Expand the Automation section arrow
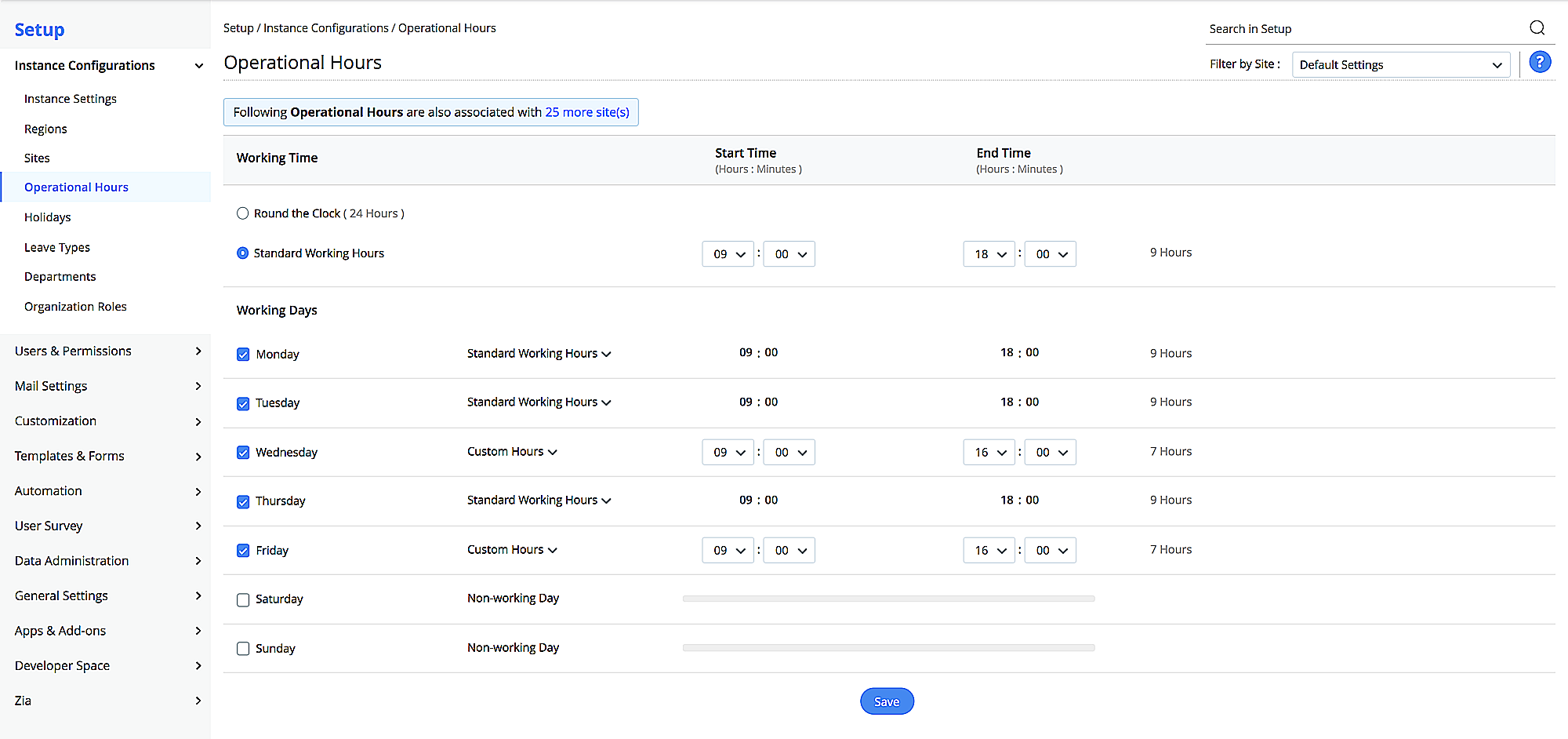This screenshot has height=739, width=1568. (x=198, y=492)
